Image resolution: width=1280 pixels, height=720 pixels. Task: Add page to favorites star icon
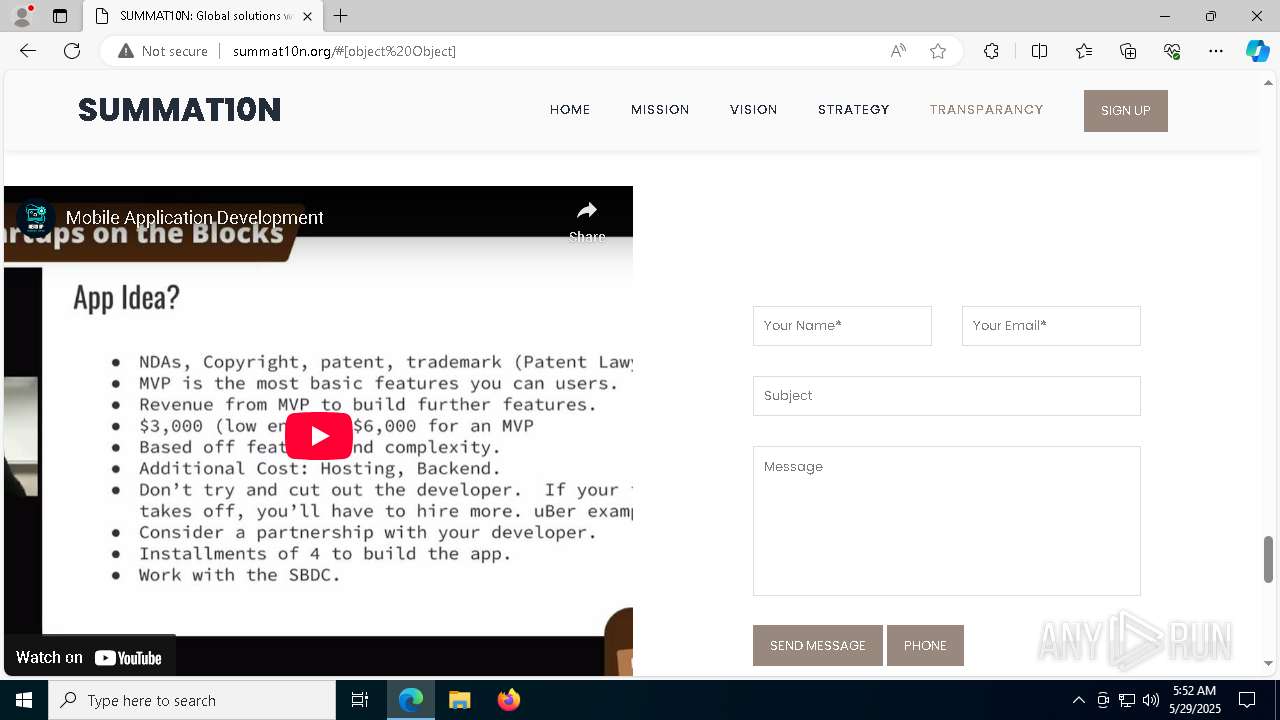(x=938, y=51)
